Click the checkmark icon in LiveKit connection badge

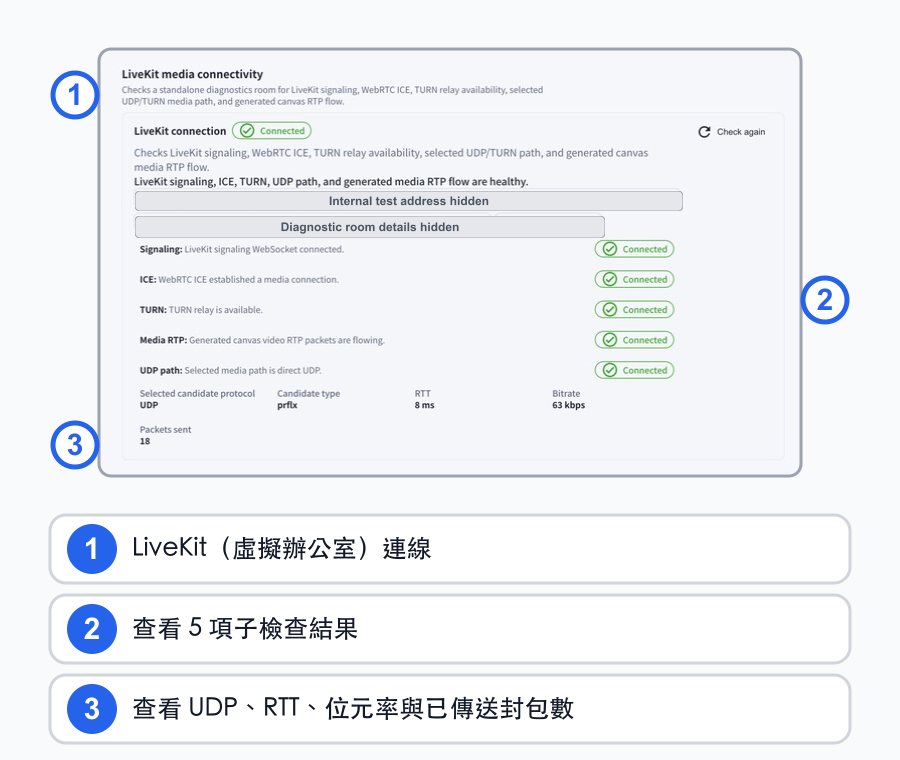pos(247,131)
